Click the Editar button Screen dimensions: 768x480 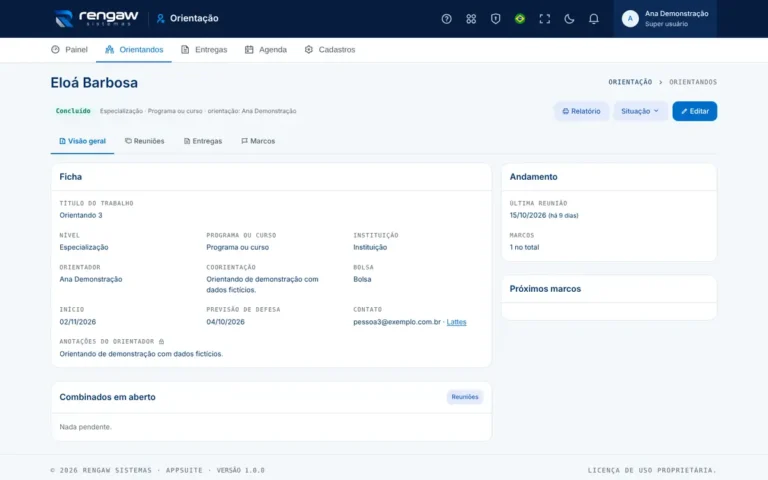695,111
